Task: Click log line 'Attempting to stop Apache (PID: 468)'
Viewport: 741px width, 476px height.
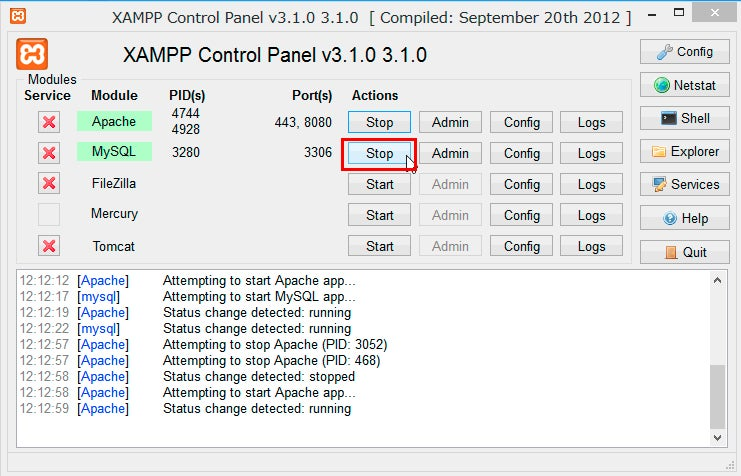Action: [x=272, y=361]
